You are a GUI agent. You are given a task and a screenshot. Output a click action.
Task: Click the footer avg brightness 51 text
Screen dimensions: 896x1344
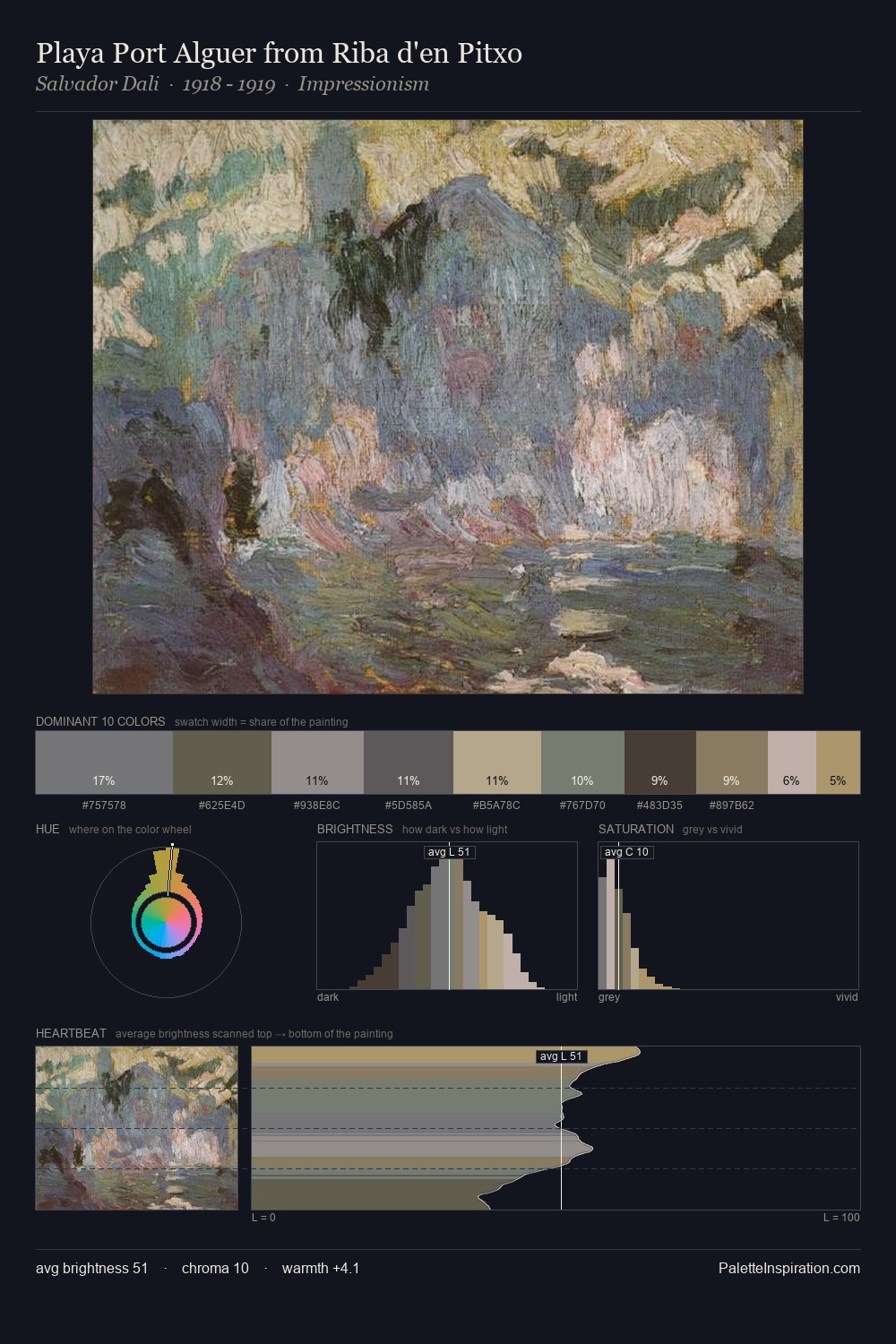point(92,1268)
